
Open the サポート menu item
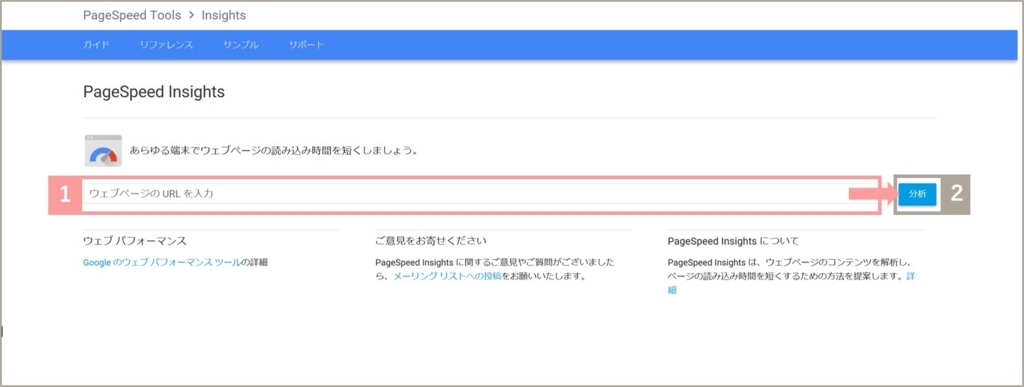[x=306, y=45]
